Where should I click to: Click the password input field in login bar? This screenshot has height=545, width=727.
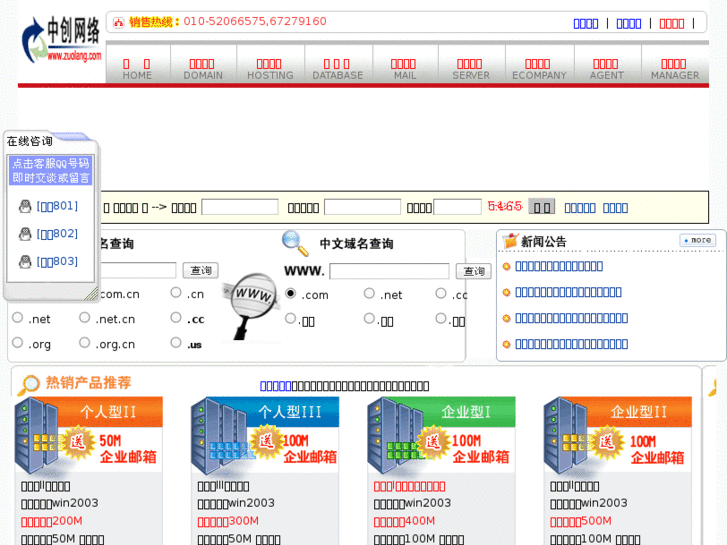click(x=362, y=207)
